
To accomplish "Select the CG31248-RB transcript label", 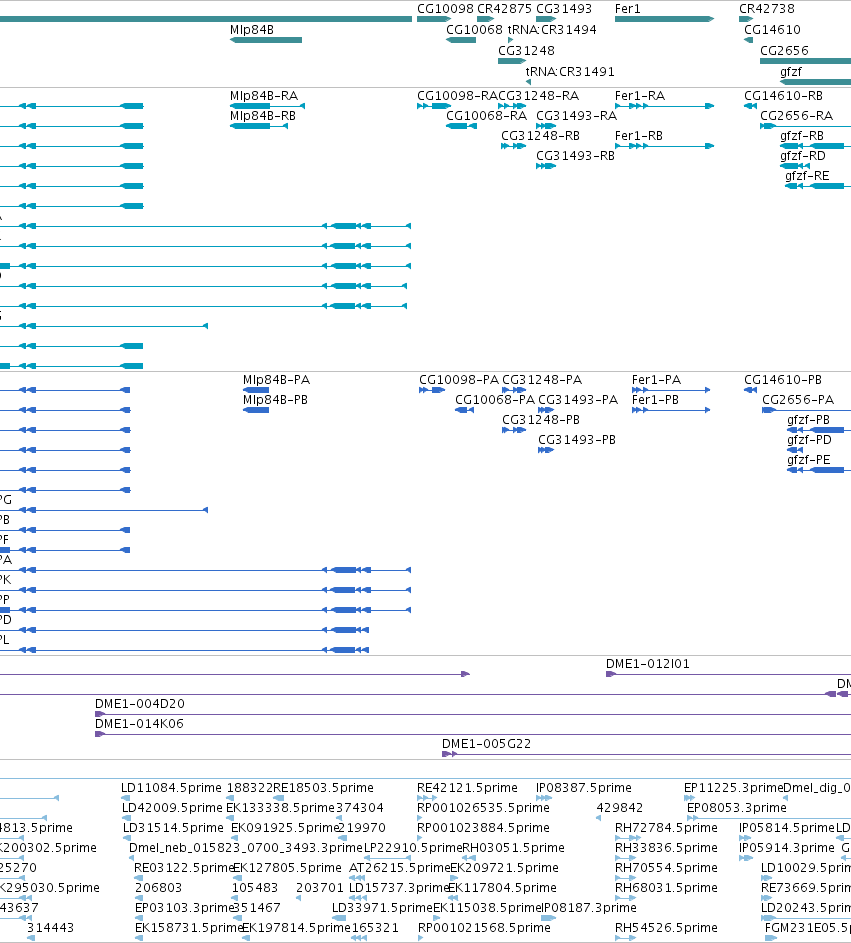I will (x=540, y=136).
